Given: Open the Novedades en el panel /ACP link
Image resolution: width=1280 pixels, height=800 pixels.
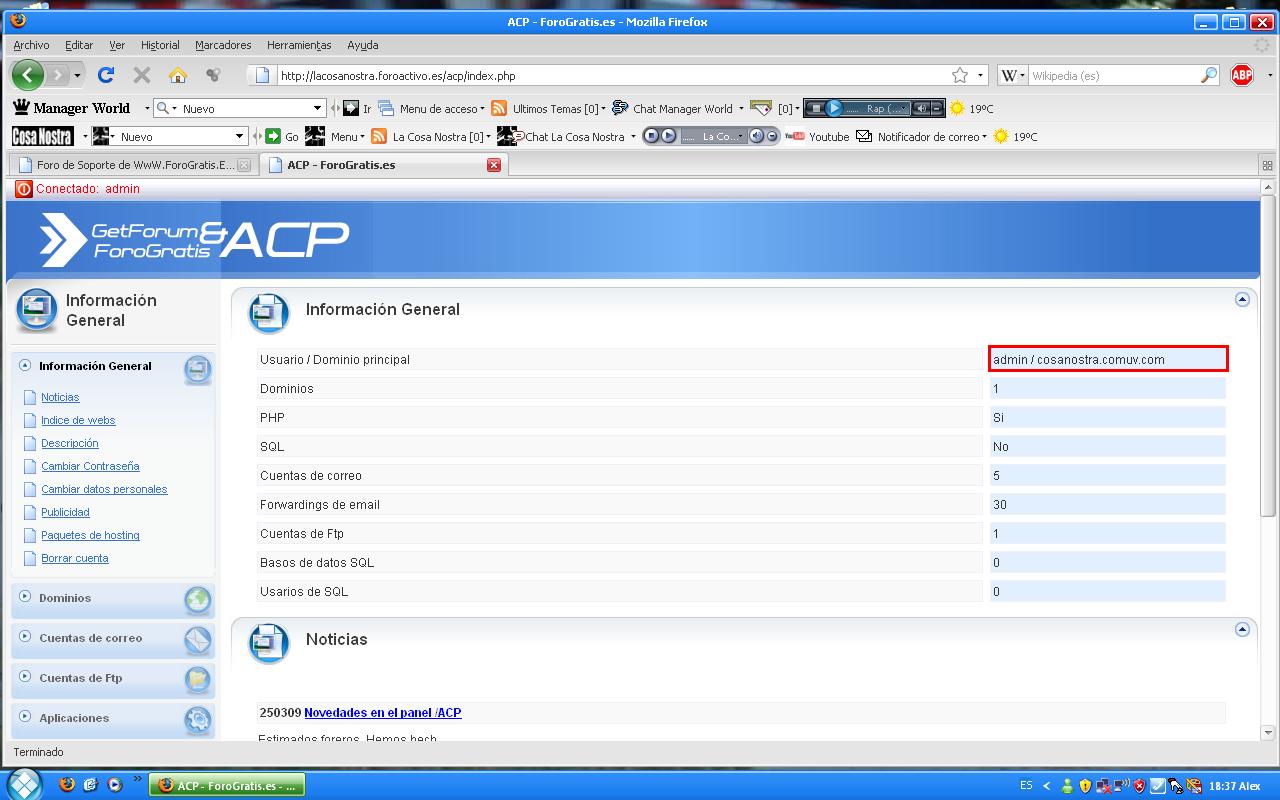Looking at the screenshot, I should (383, 713).
